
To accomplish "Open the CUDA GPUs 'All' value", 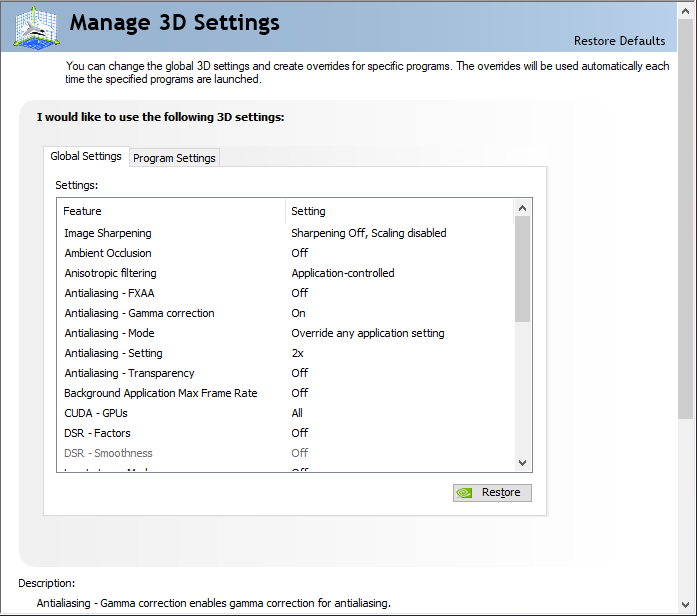I will [297, 413].
